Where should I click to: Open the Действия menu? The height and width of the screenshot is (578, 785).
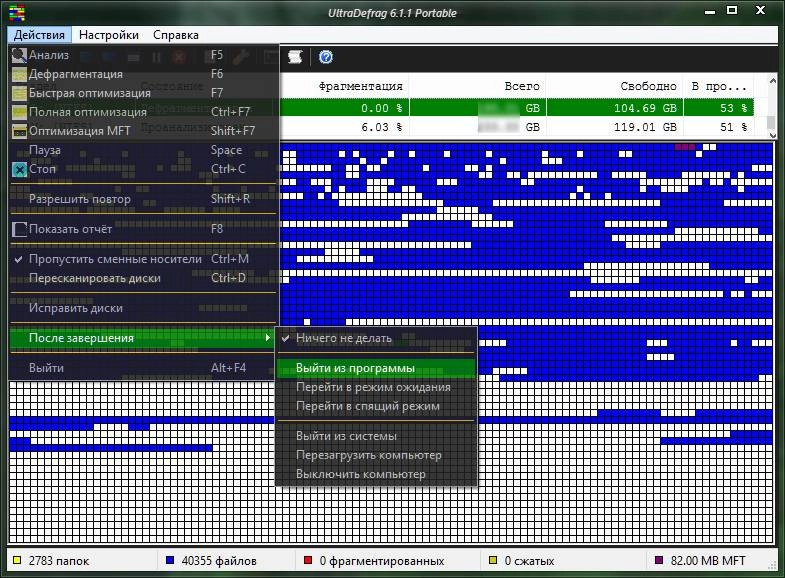tap(40, 35)
